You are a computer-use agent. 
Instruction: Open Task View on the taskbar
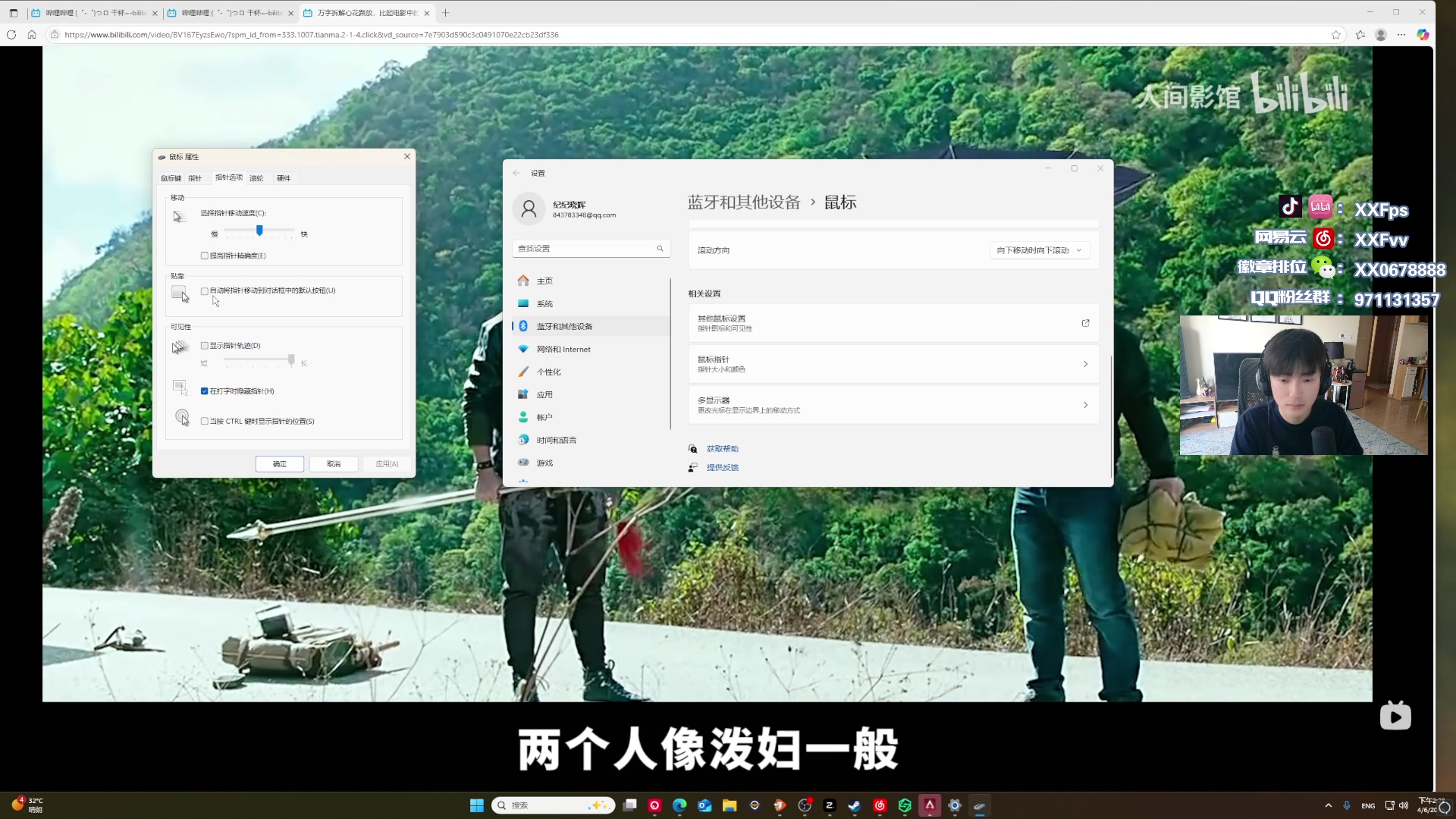click(629, 805)
